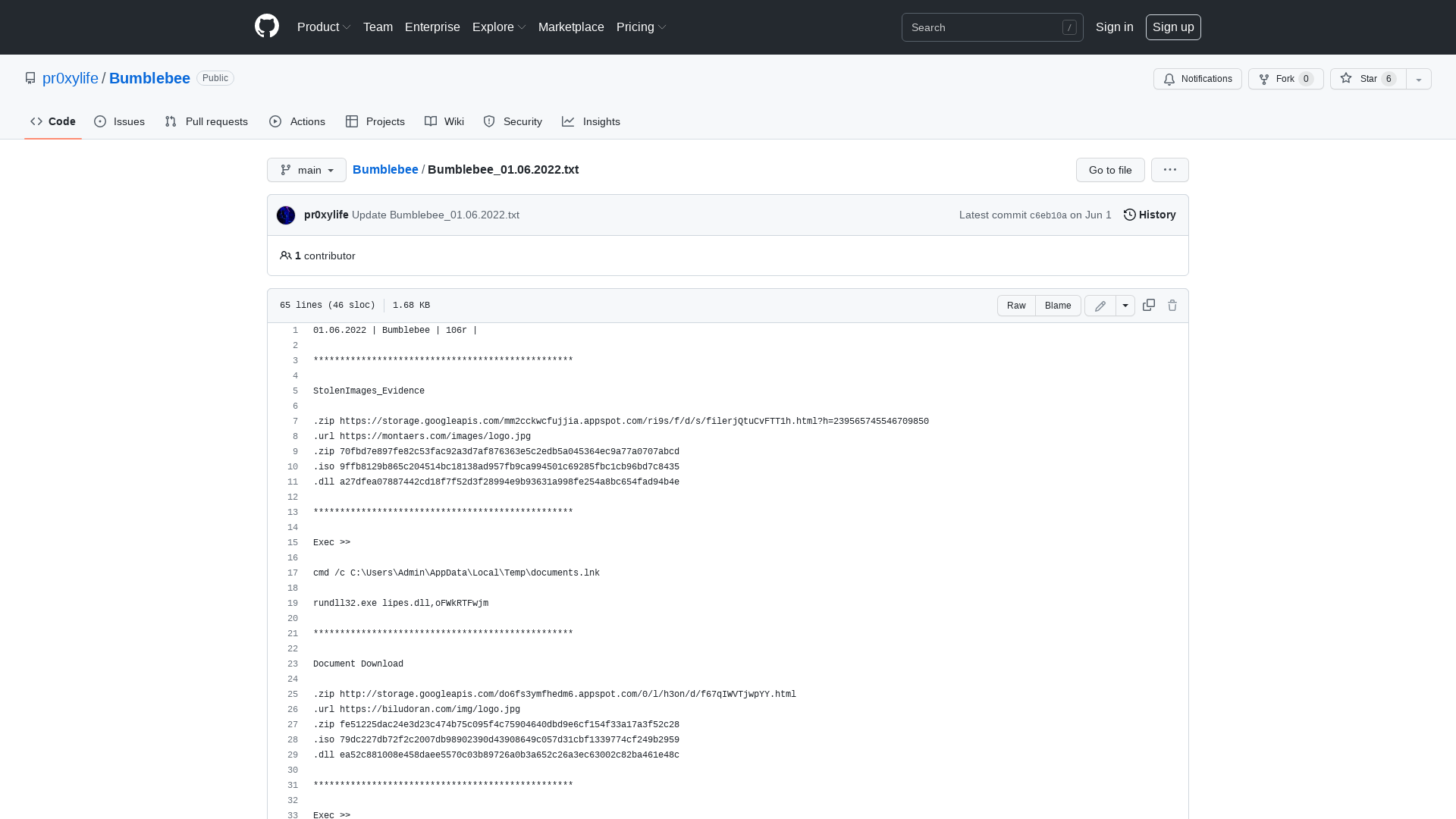Open the edit options dropdown caret

coord(1125,306)
